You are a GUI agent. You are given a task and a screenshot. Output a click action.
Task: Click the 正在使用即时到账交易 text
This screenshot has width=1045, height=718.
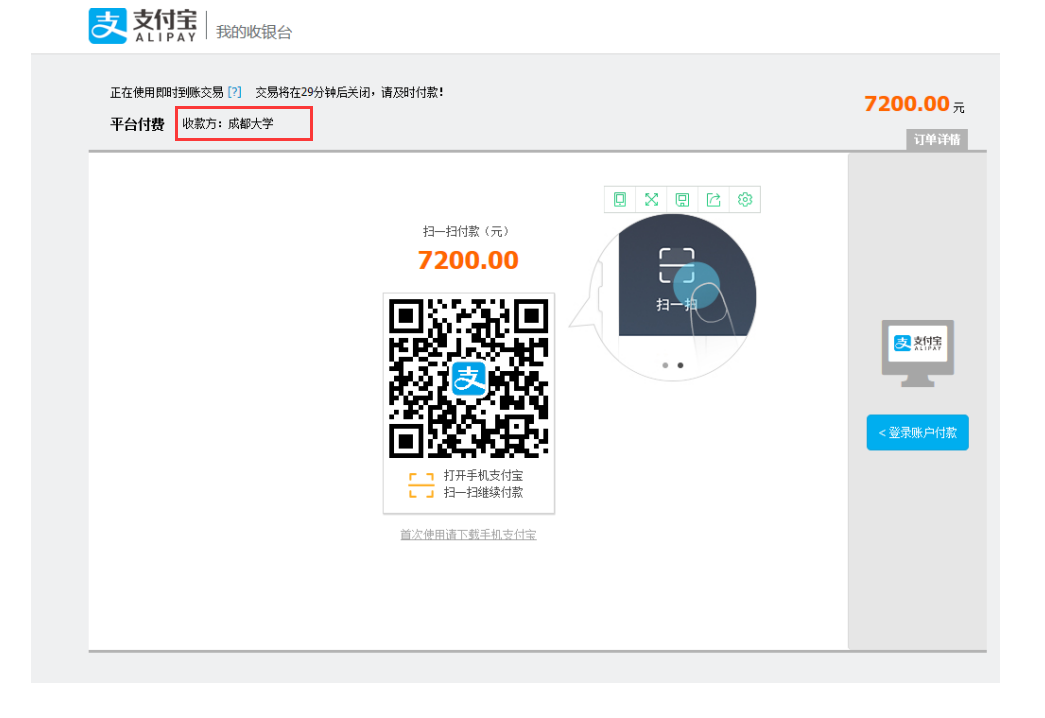click(167, 93)
